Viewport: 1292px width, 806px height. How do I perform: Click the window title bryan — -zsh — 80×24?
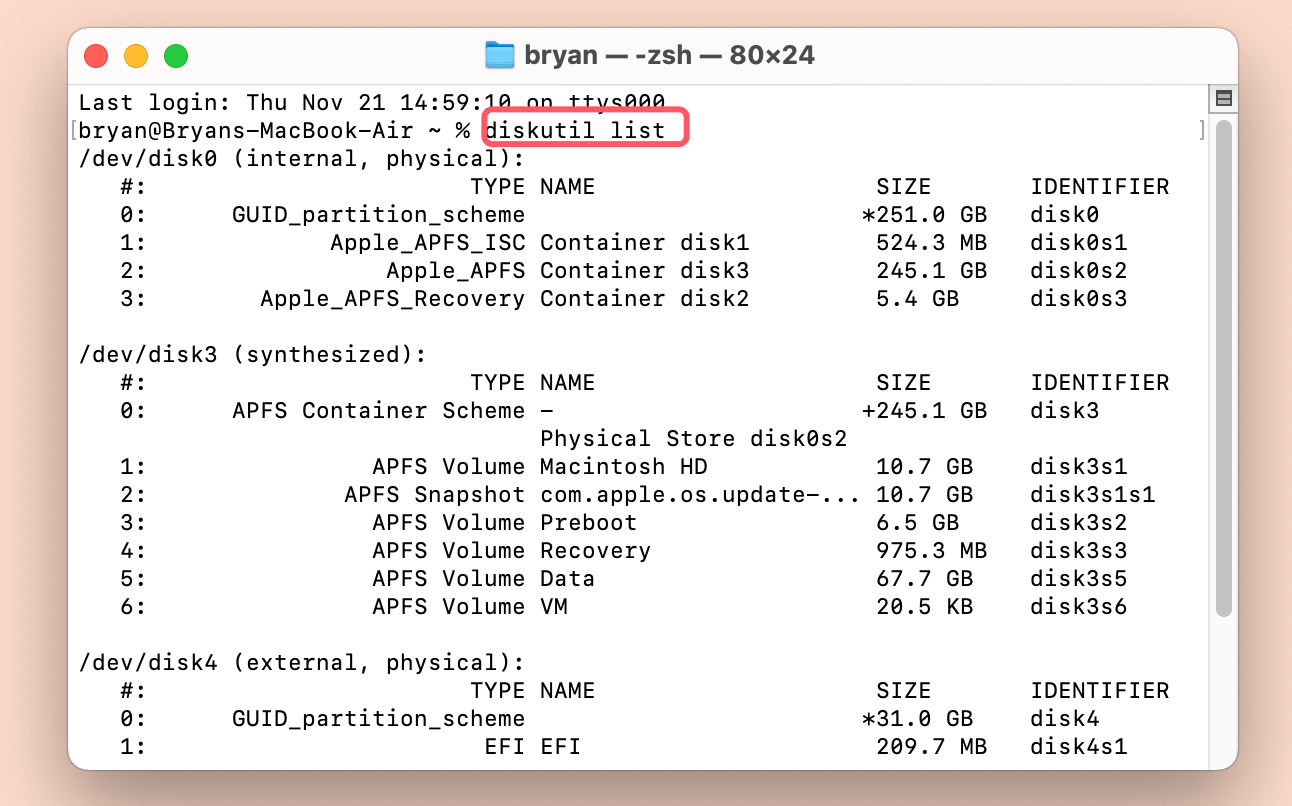click(x=668, y=55)
